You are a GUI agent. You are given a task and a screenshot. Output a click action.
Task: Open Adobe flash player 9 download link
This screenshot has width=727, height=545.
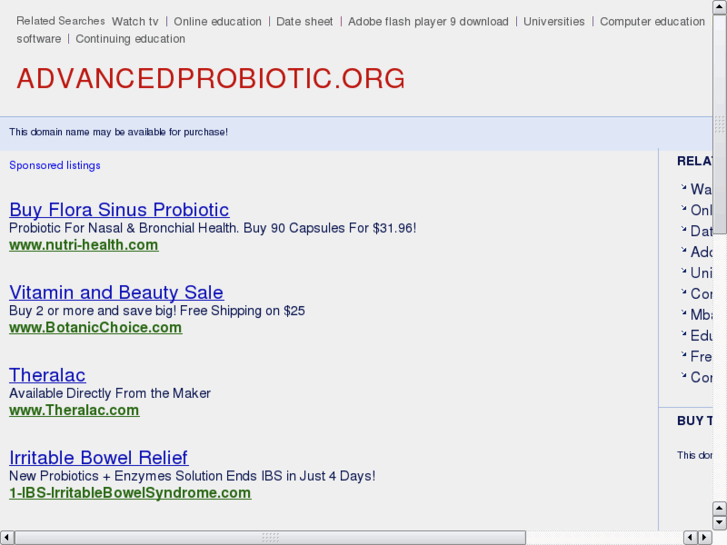tap(428, 21)
